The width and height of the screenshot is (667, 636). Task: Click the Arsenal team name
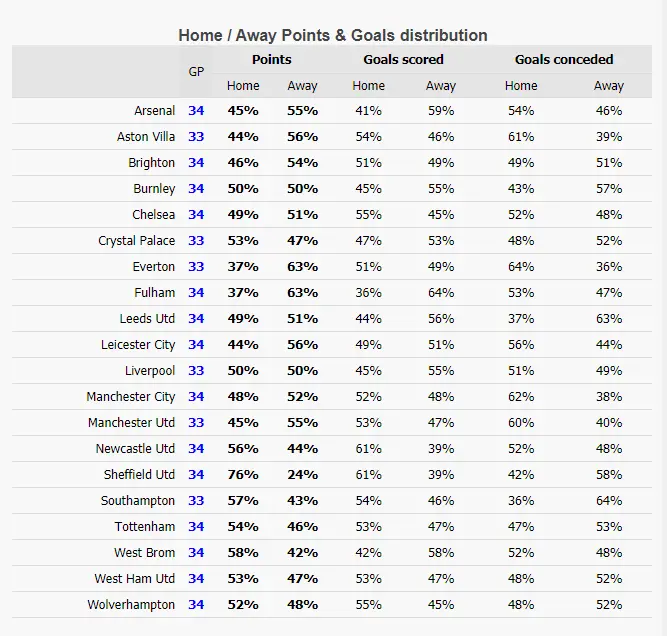click(x=154, y=111)
